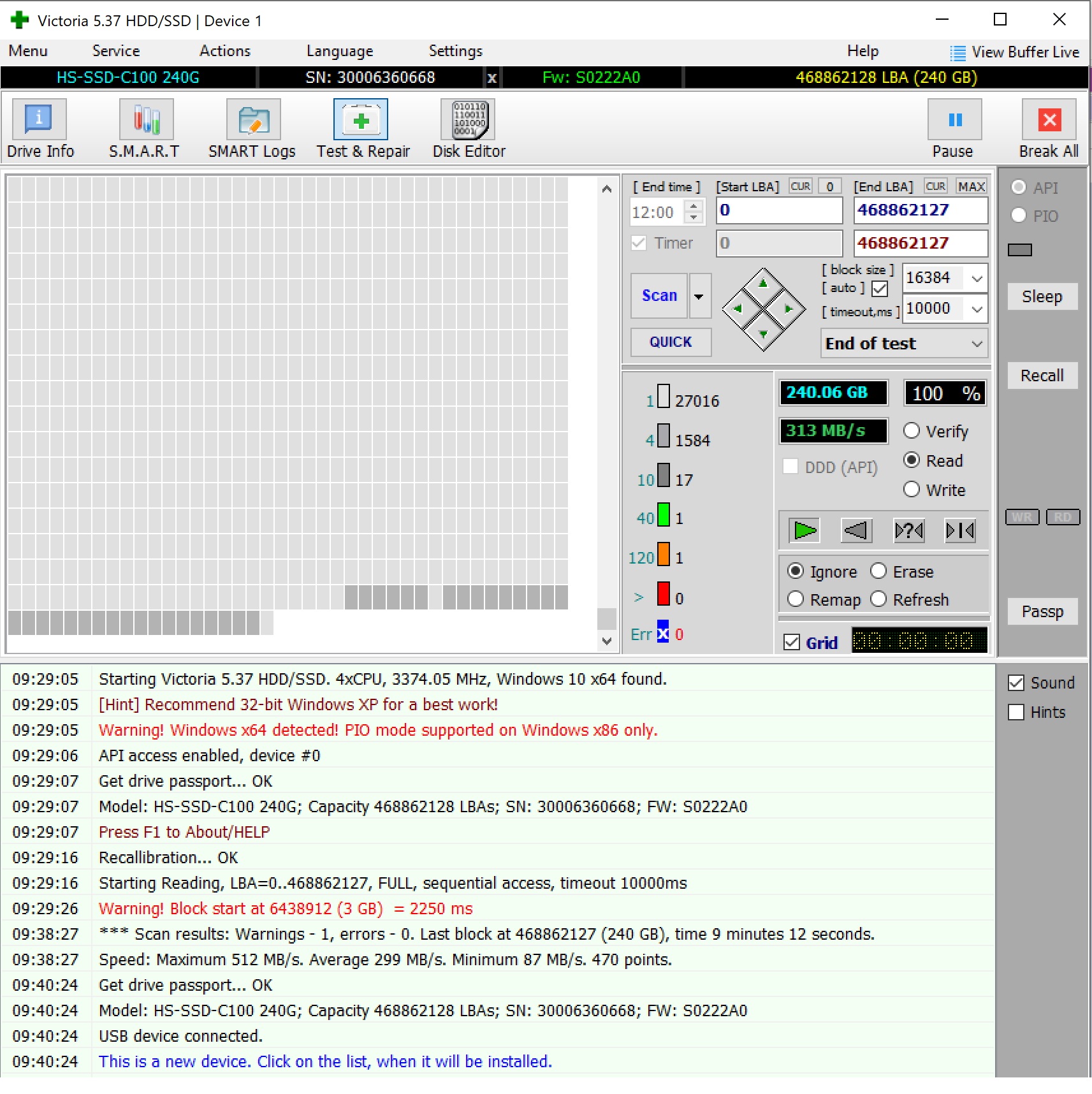Select the Verify radio option
The image size is (1092, 1094).
click(x=936, y=432)
